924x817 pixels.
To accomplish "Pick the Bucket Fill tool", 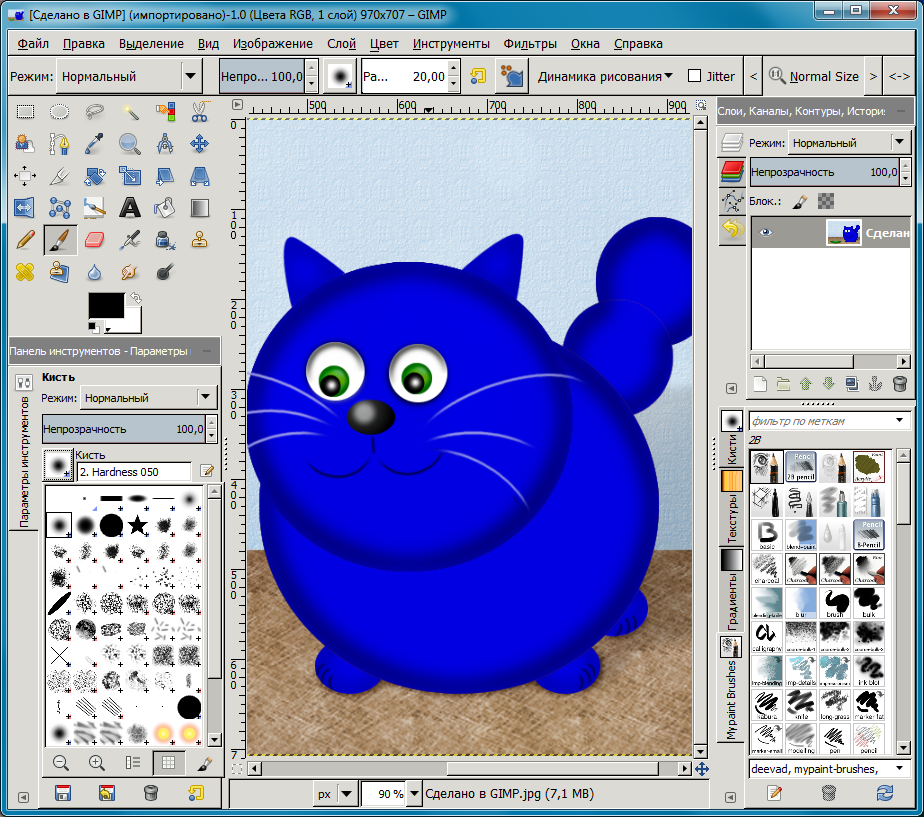I will pos(164,208).
